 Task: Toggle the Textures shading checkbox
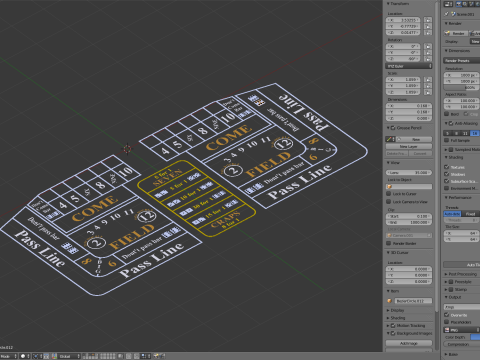[x=447, y=167]
